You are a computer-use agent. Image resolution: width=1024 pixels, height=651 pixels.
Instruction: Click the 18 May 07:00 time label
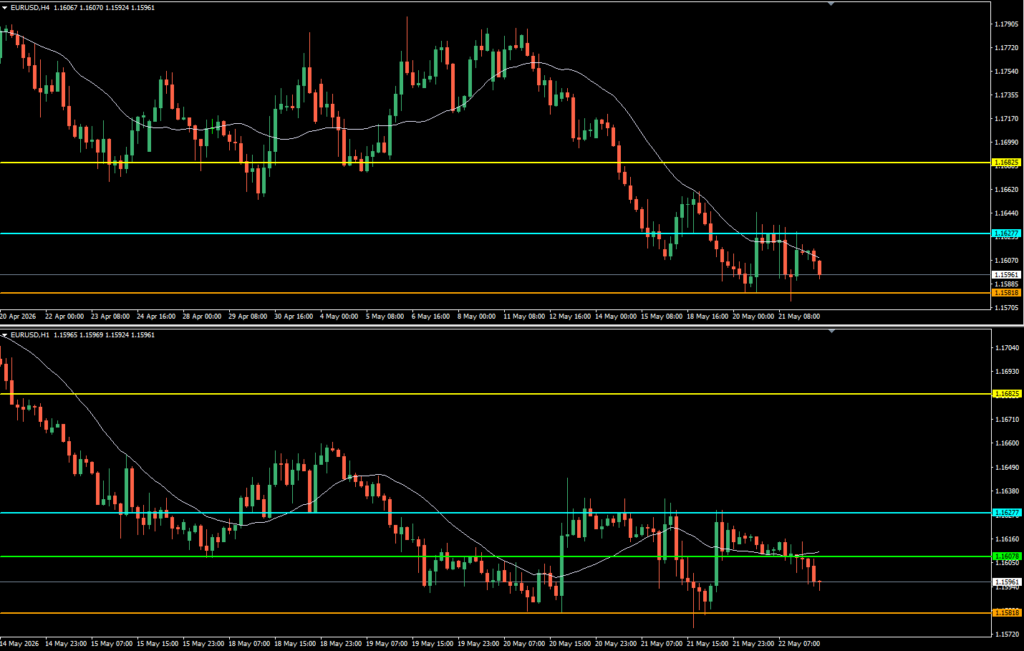[x=248, y=643]
